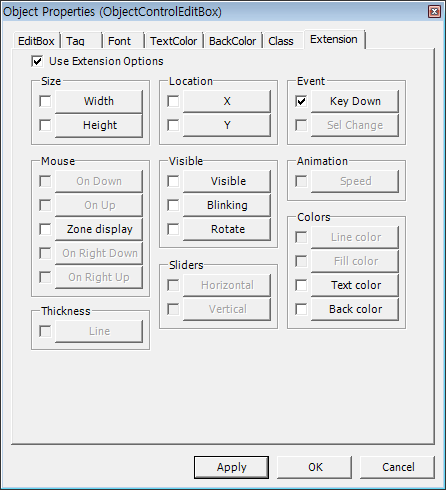This screenshot has height=490, width=446.
Task: Click the Rotate button
Action: (x=227, y=229)
